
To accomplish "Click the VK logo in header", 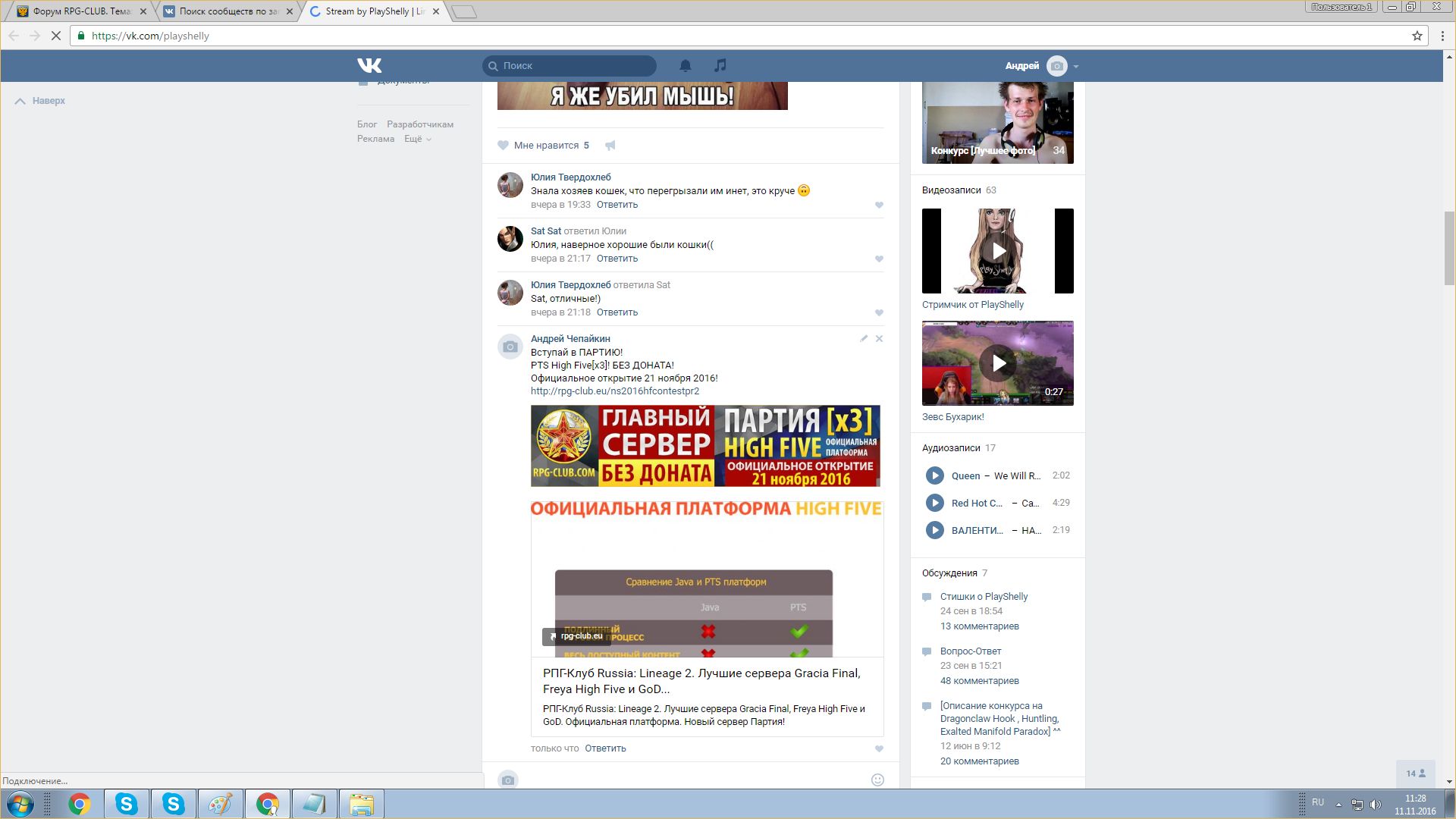I will [x=369, y=66].
